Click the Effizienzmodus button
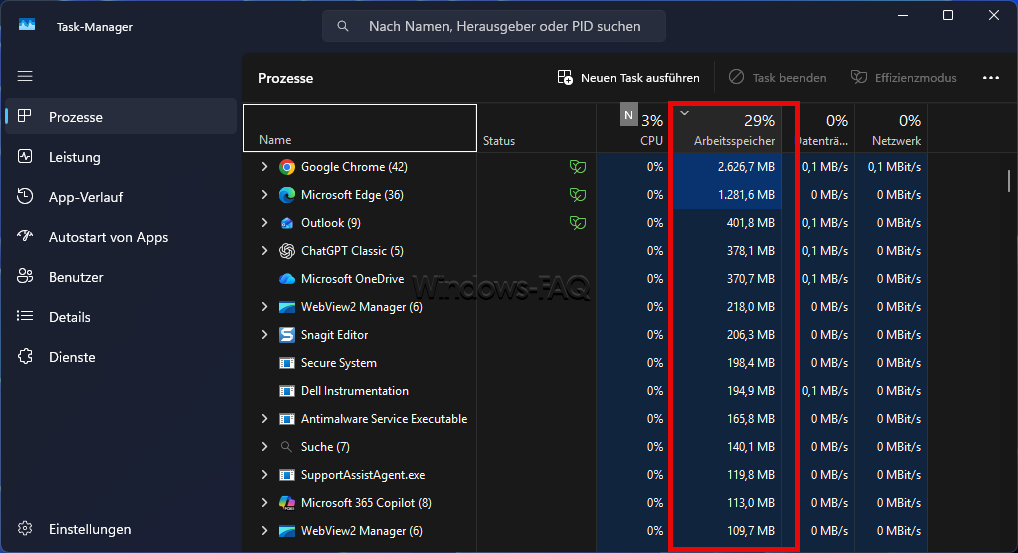1018x553 pixels. (904, 78)
